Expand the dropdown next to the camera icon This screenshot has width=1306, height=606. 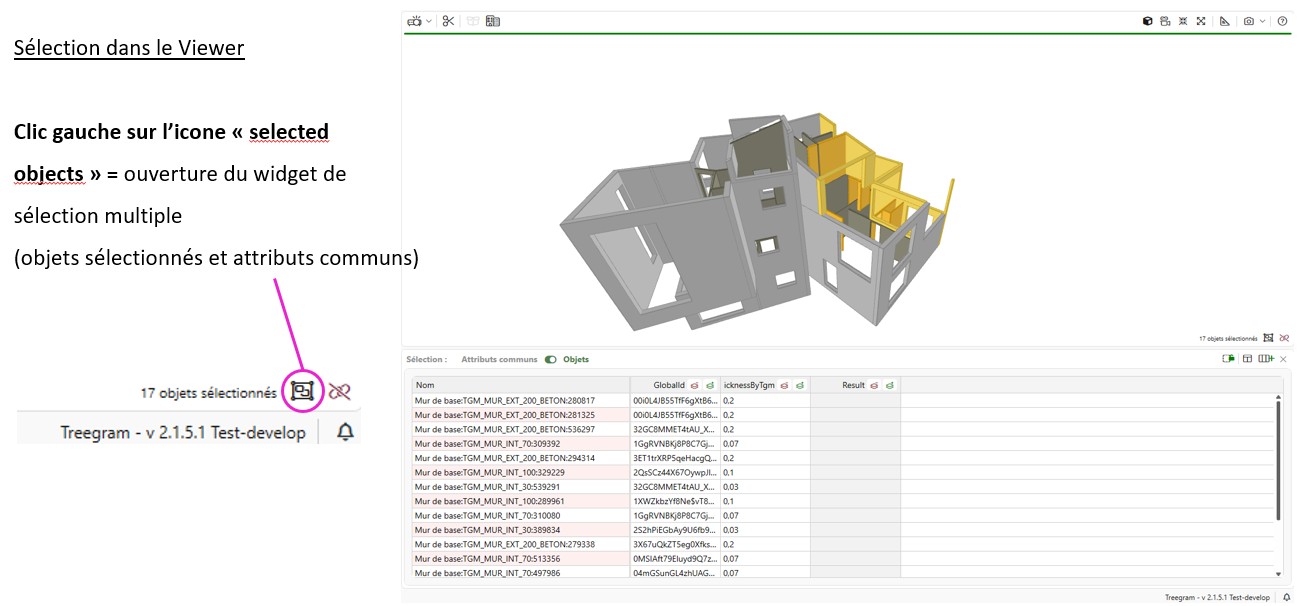pos(1262,21)
